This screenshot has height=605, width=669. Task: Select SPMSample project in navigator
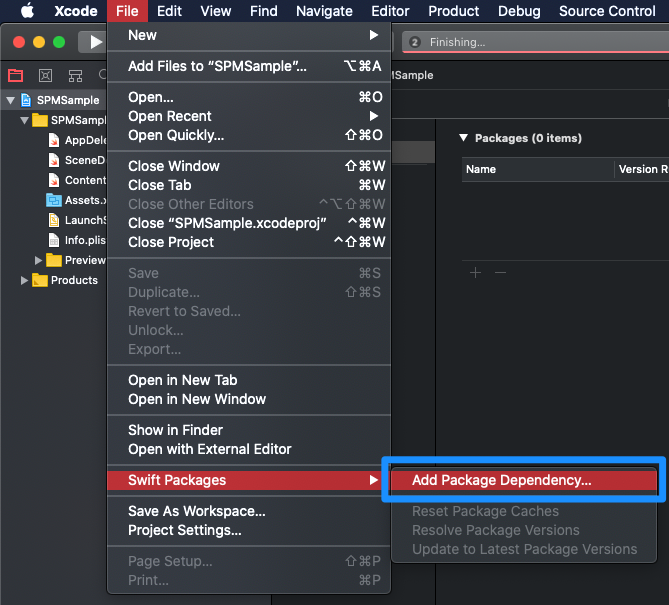tap(68, 100)
